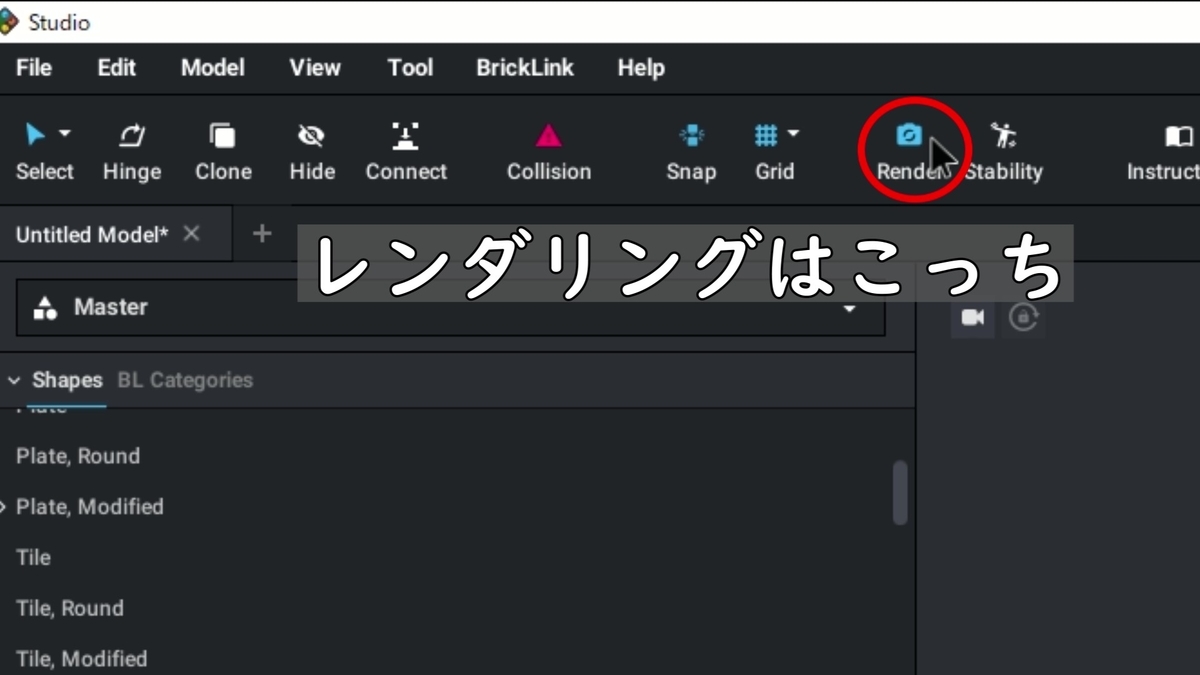The width and height of the screenshot is (1200, 675).
Task: Open the Tool menu
Action: pyautogui.click(x=410, y=68)
